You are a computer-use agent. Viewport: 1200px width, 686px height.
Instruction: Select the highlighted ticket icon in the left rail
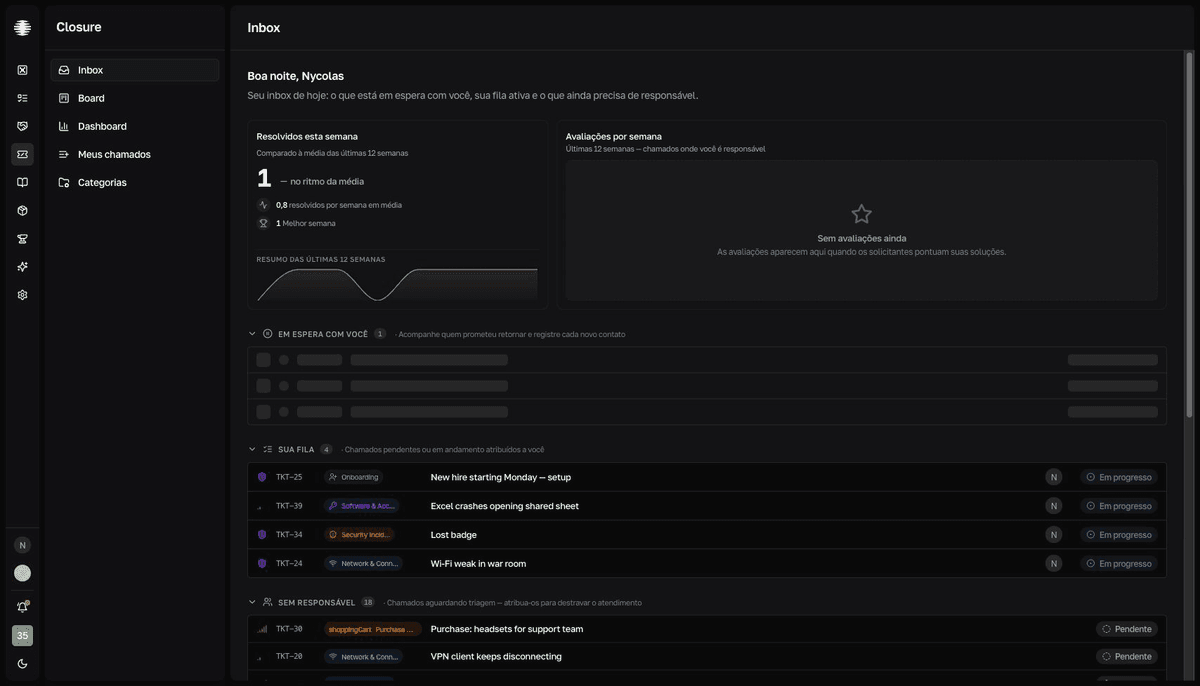22,154
